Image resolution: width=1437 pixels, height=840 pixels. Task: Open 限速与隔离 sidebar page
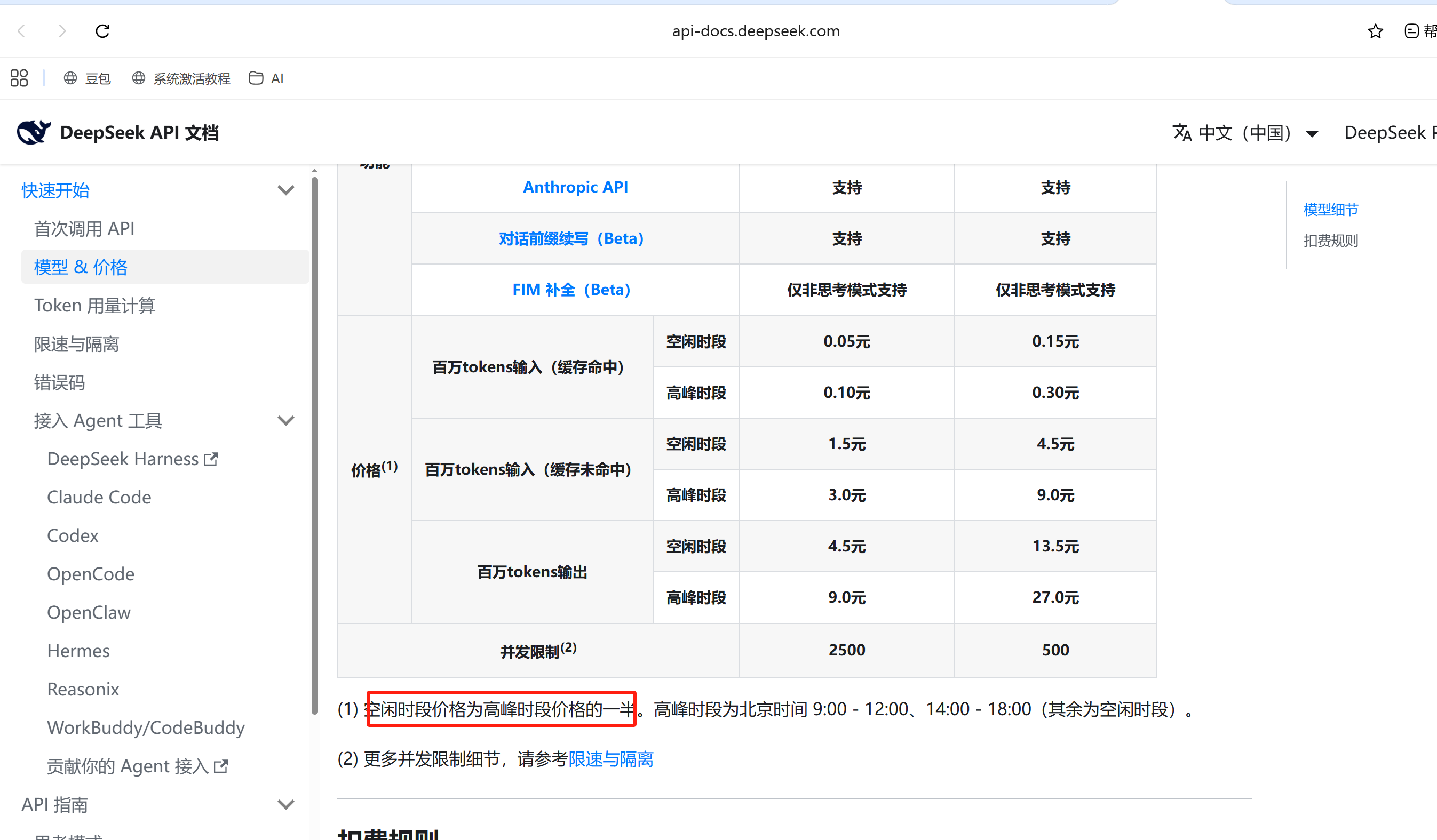click(x=76, y=344)
